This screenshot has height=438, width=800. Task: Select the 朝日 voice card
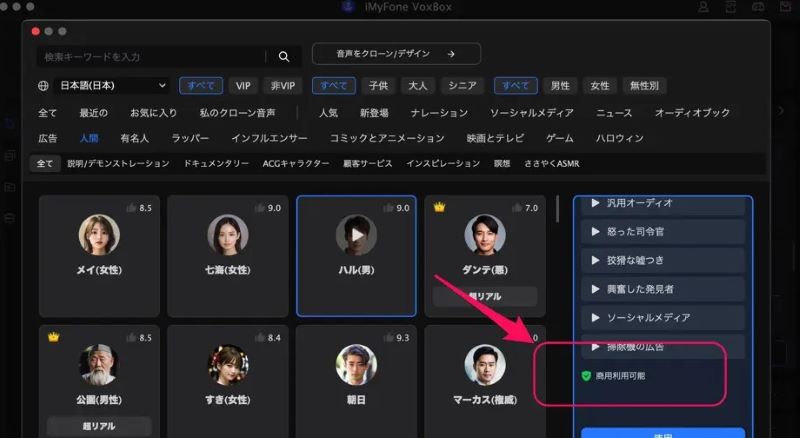[356, 382]
